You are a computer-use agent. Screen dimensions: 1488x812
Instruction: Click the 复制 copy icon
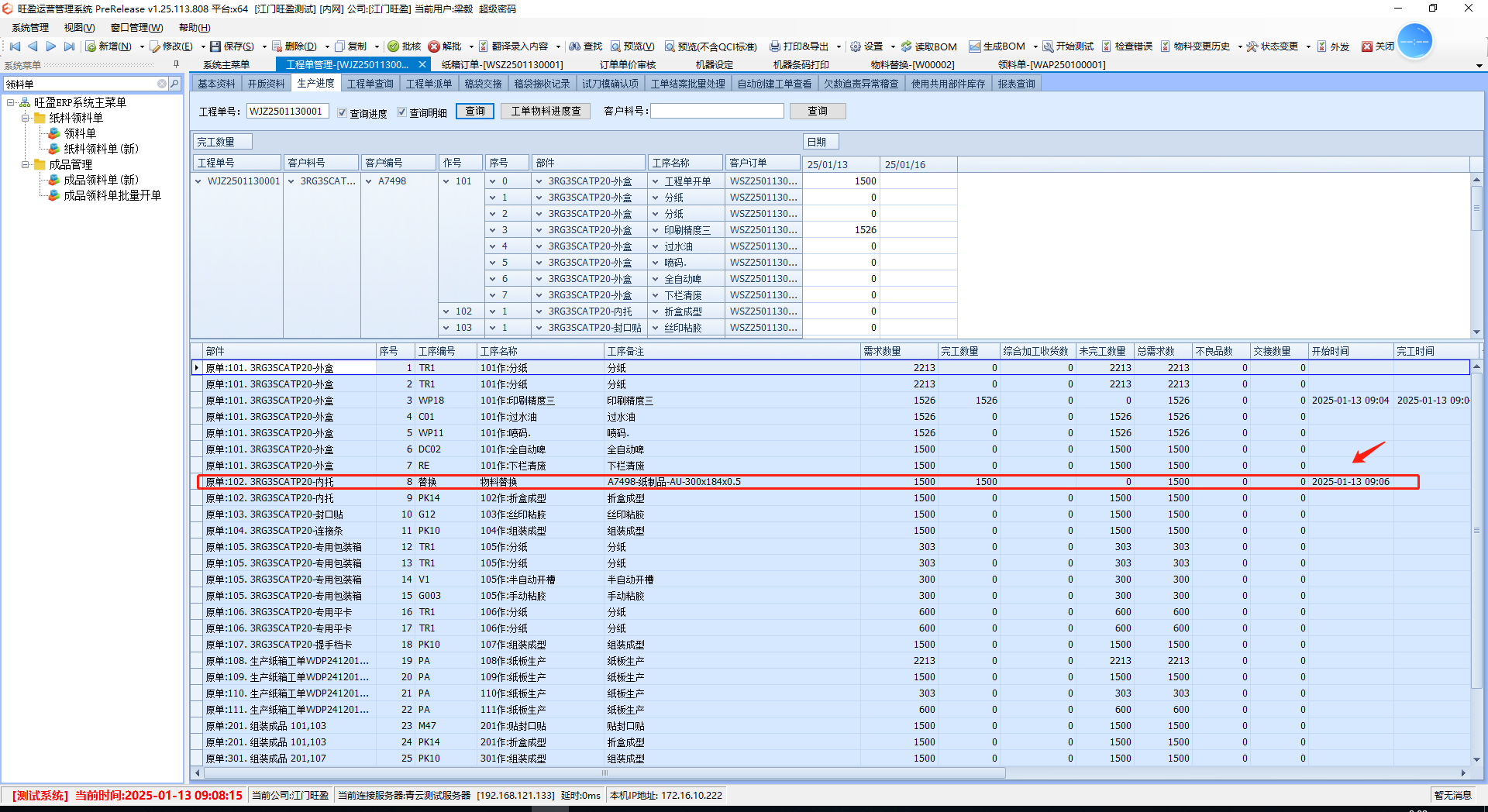[339, 46]
